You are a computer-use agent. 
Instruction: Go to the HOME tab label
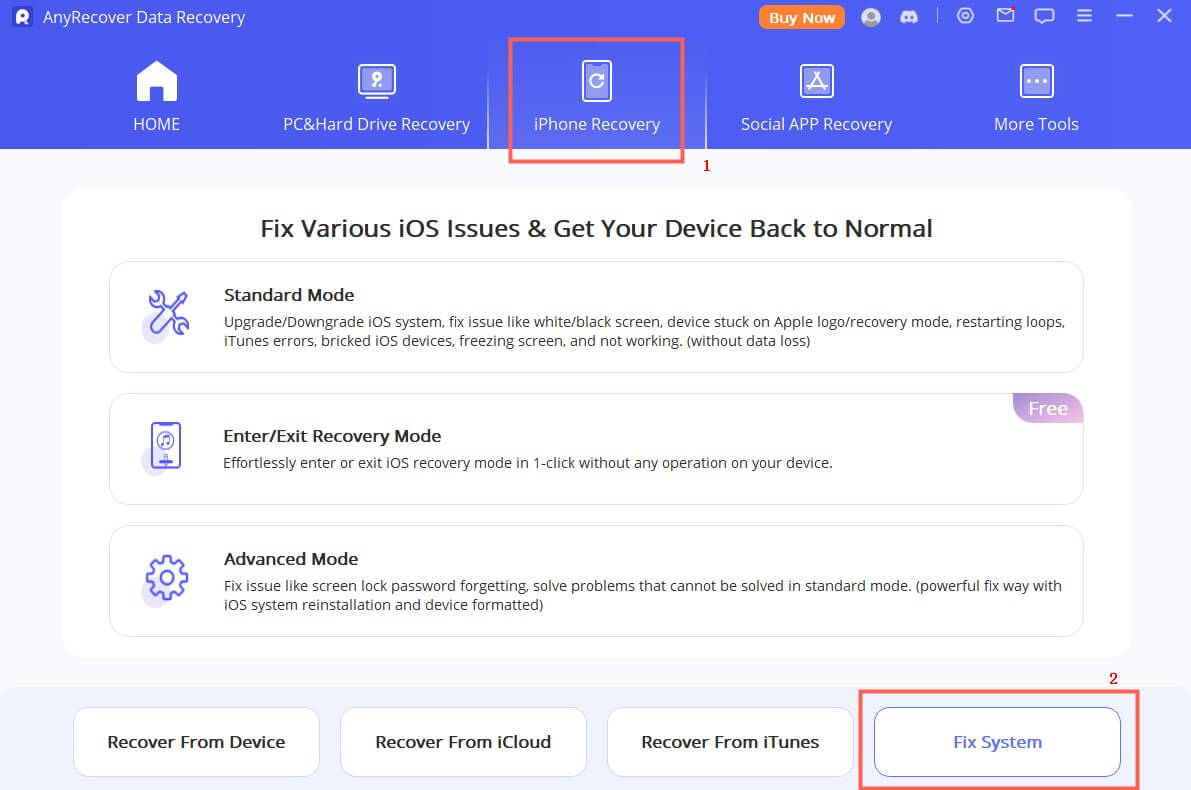point(156,124)
